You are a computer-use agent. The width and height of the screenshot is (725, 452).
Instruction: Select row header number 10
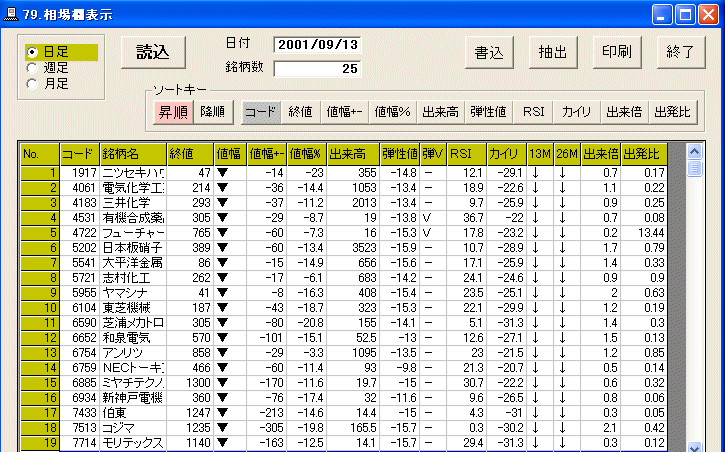click(x=40, y=308)
